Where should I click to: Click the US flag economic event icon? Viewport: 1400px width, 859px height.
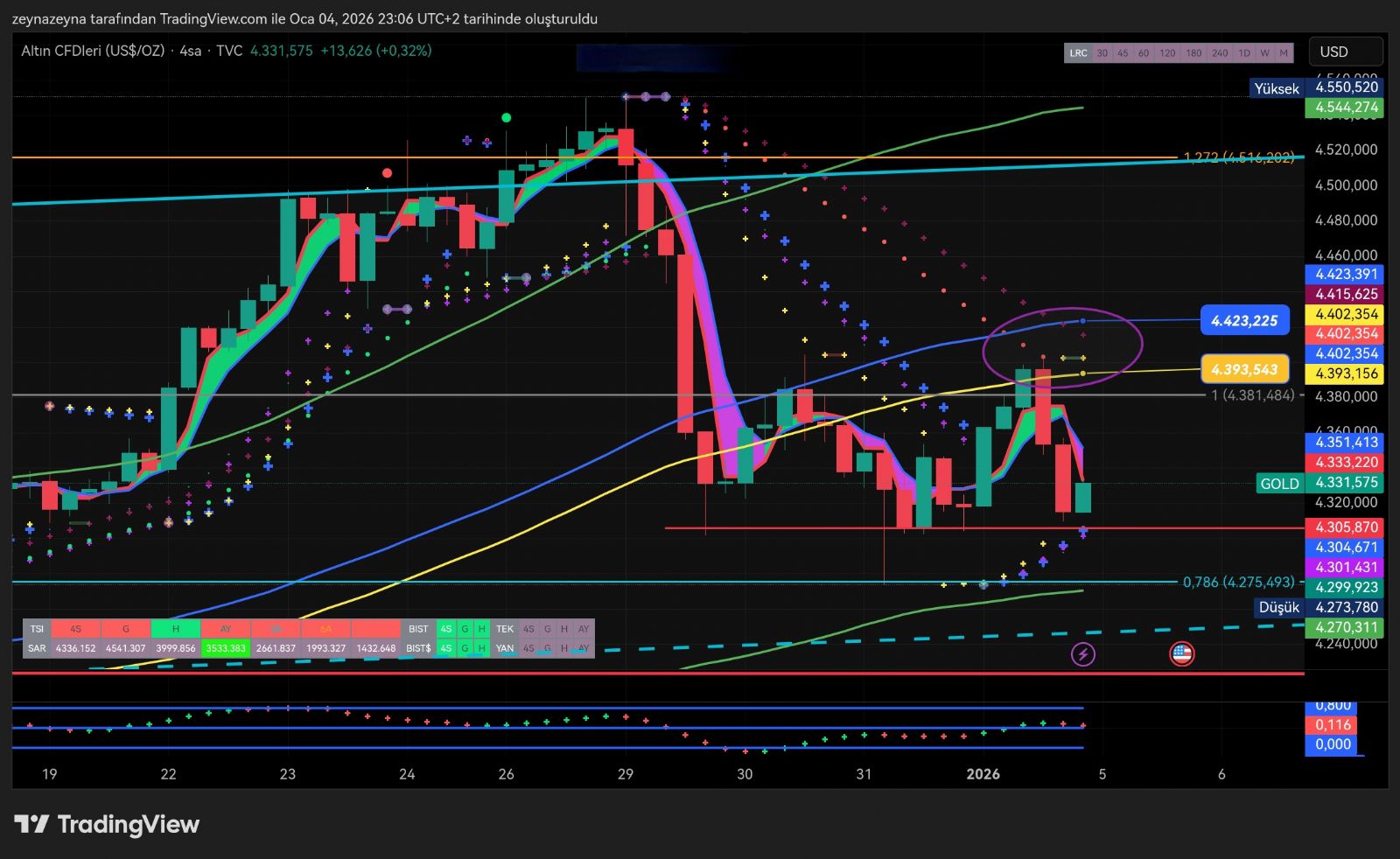click(1181, 653)
